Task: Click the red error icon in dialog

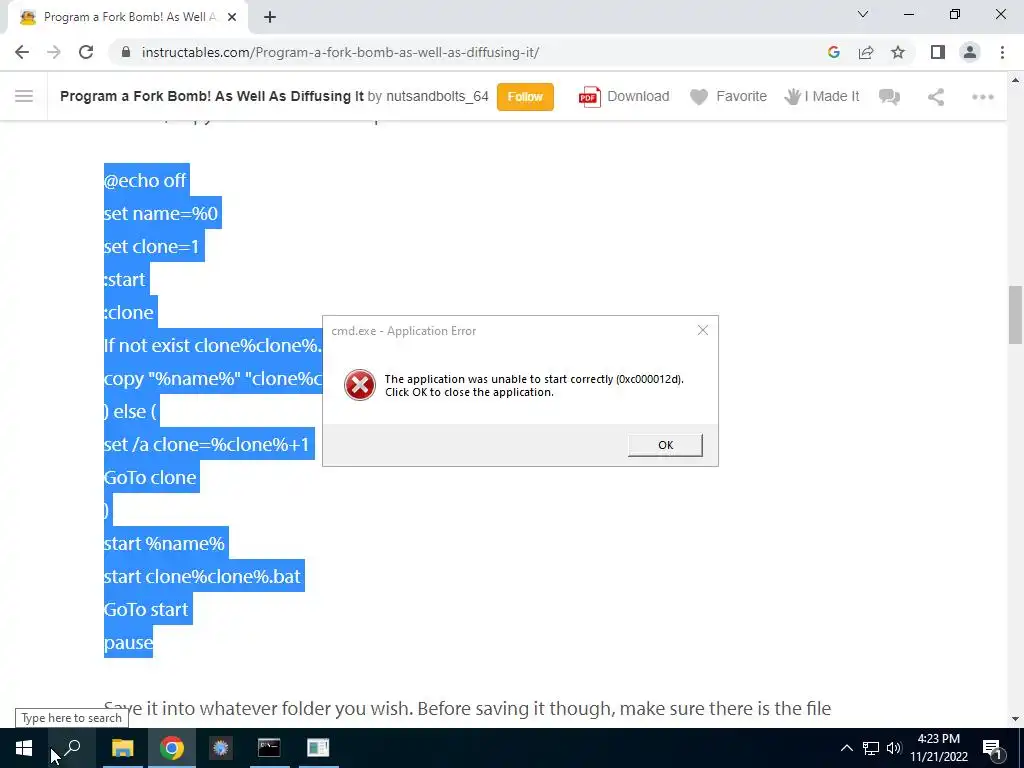Action: (x=360, y=385)
